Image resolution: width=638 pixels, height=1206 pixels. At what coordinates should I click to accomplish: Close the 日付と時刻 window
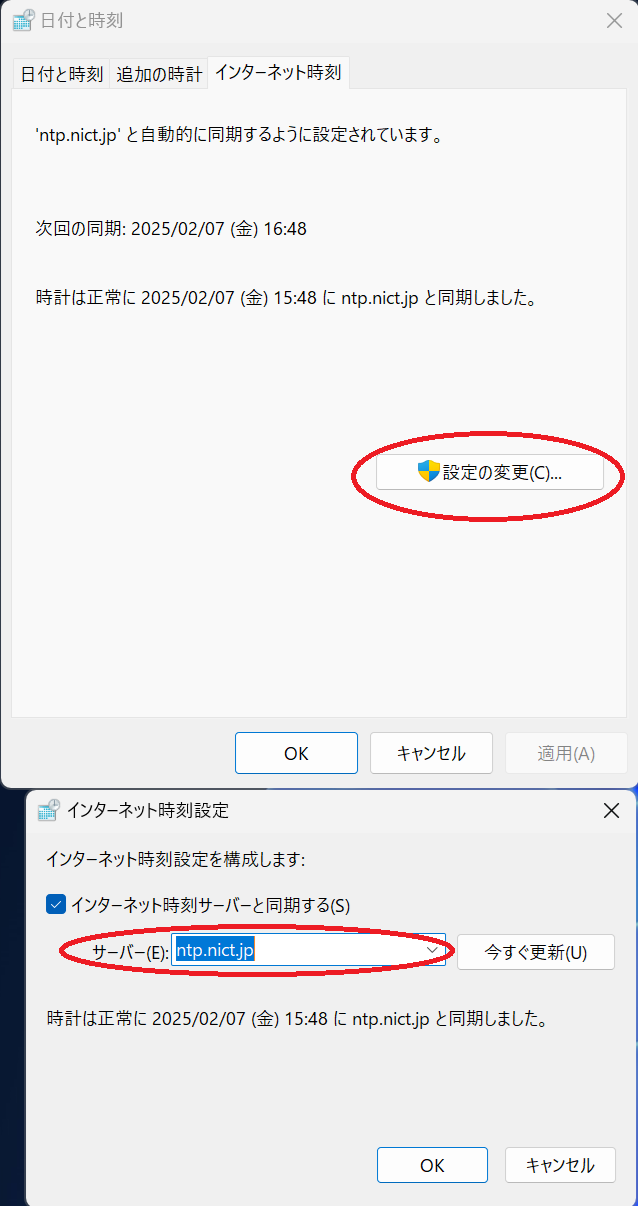click(614, 21)
